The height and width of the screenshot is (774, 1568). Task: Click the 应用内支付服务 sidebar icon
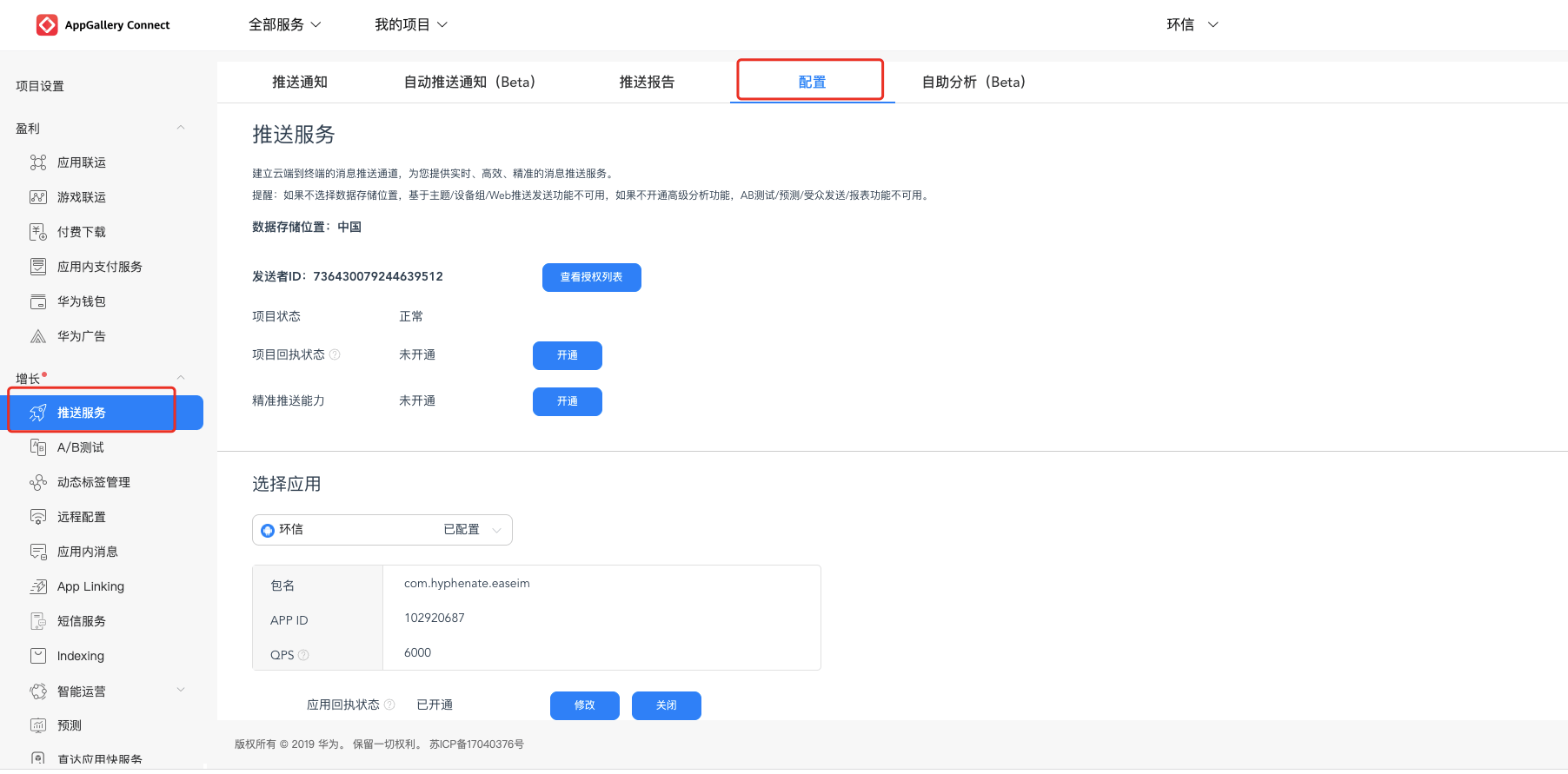[38, 267]
